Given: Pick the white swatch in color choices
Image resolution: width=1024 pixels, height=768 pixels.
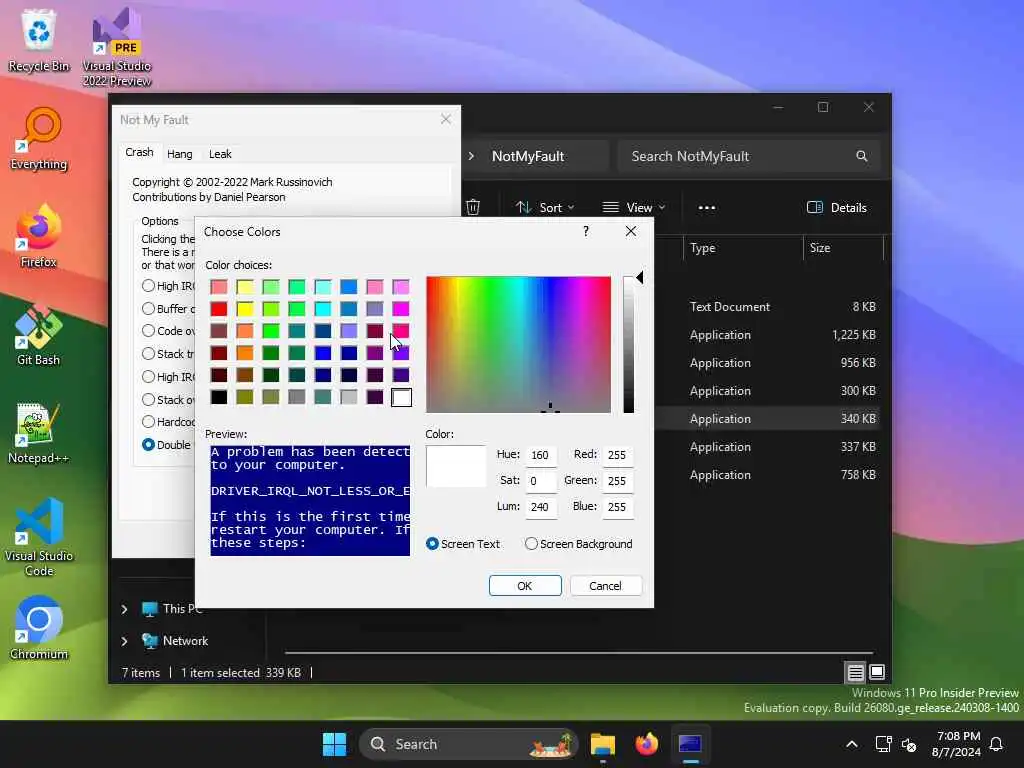Looking at the screenshot, I should (x=401, y=397).
